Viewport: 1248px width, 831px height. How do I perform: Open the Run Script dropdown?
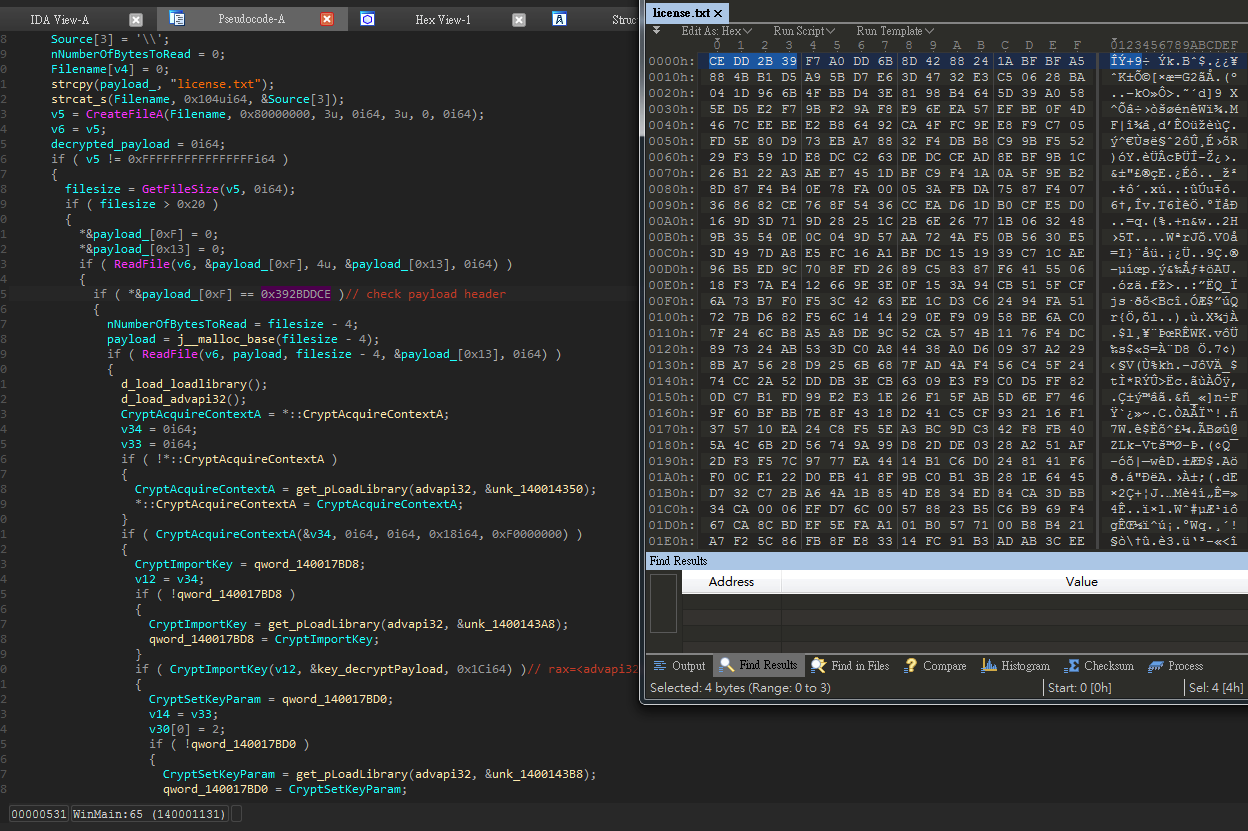coord(804,31)
